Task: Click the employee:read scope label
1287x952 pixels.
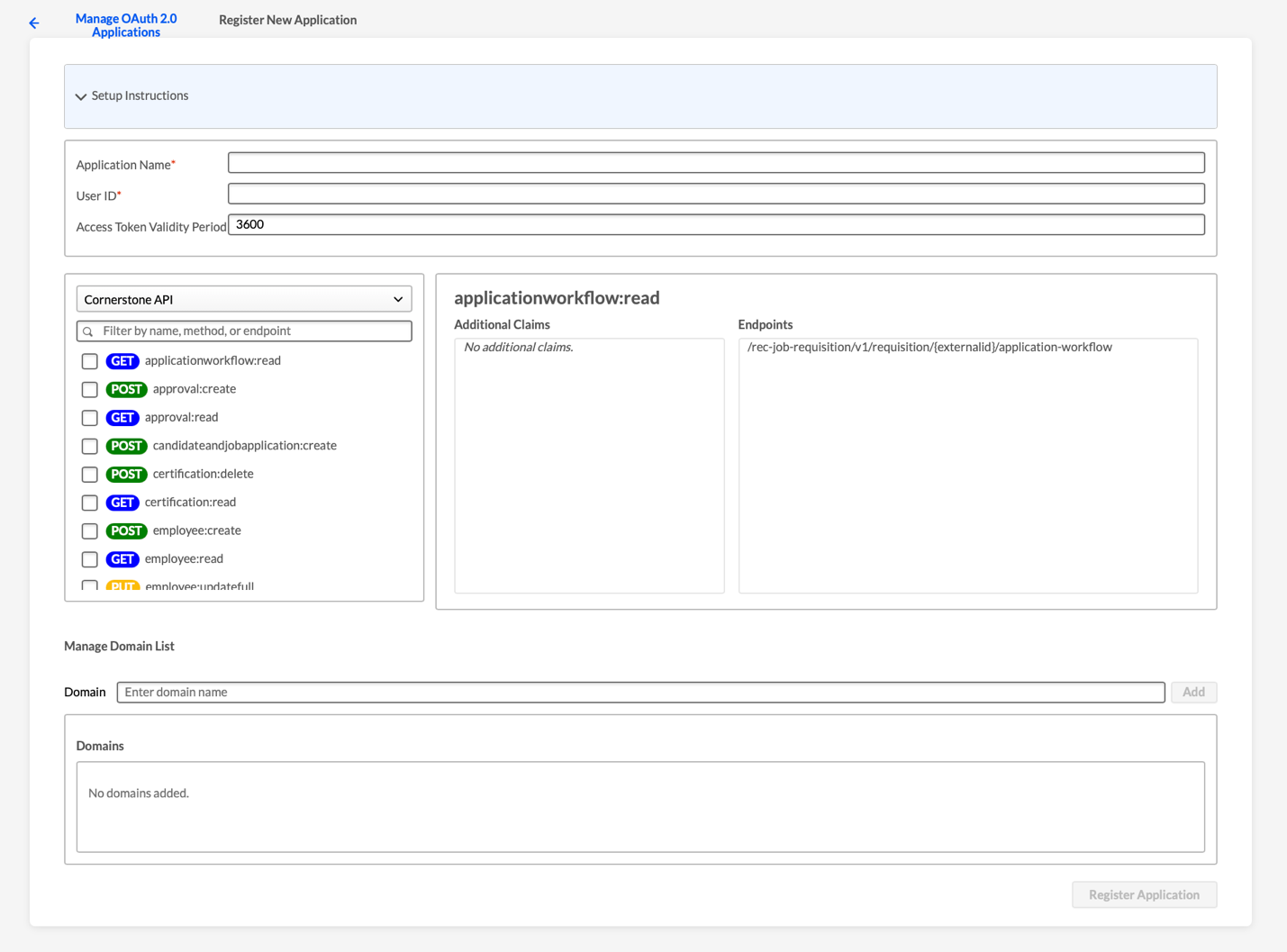Action: pos(184,558)
